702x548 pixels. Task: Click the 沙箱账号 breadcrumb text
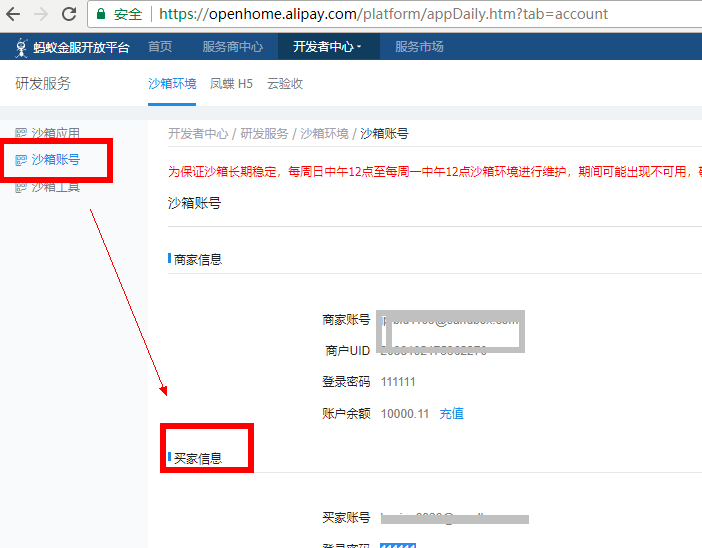click(384, 133)
